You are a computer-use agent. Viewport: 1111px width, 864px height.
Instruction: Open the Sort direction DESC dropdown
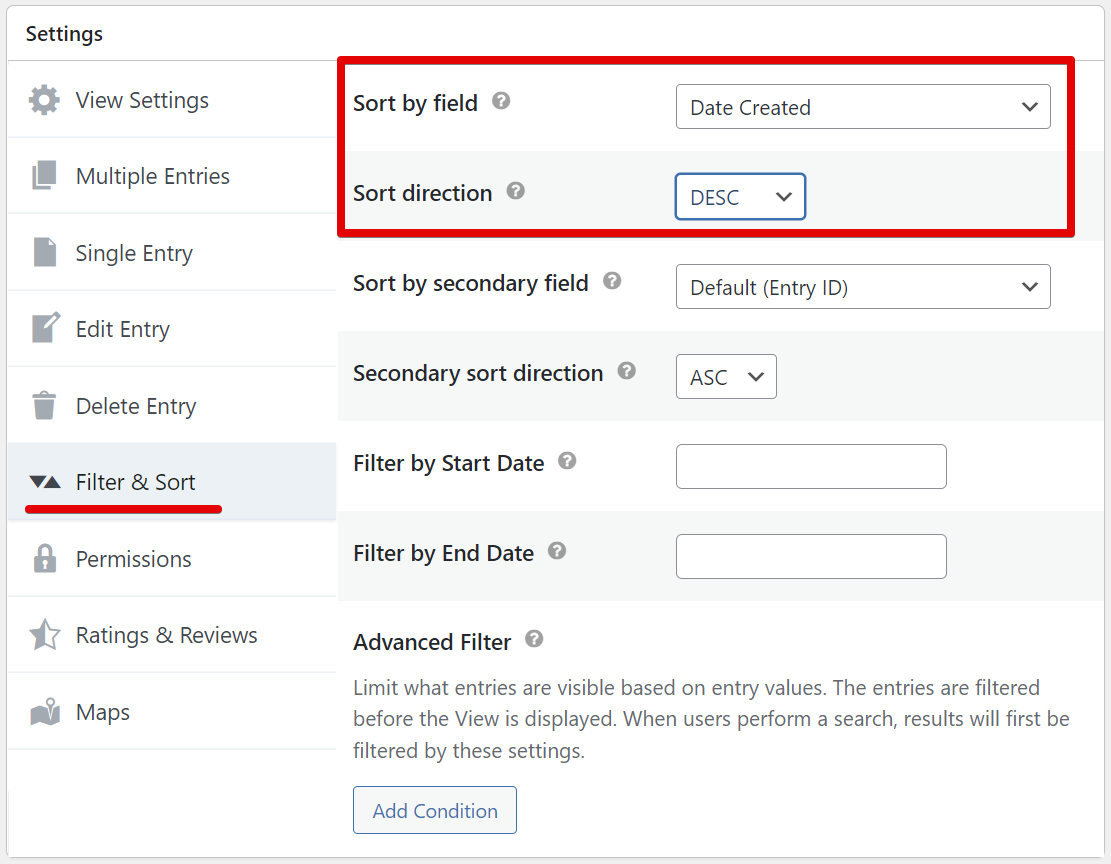point(740,197)
